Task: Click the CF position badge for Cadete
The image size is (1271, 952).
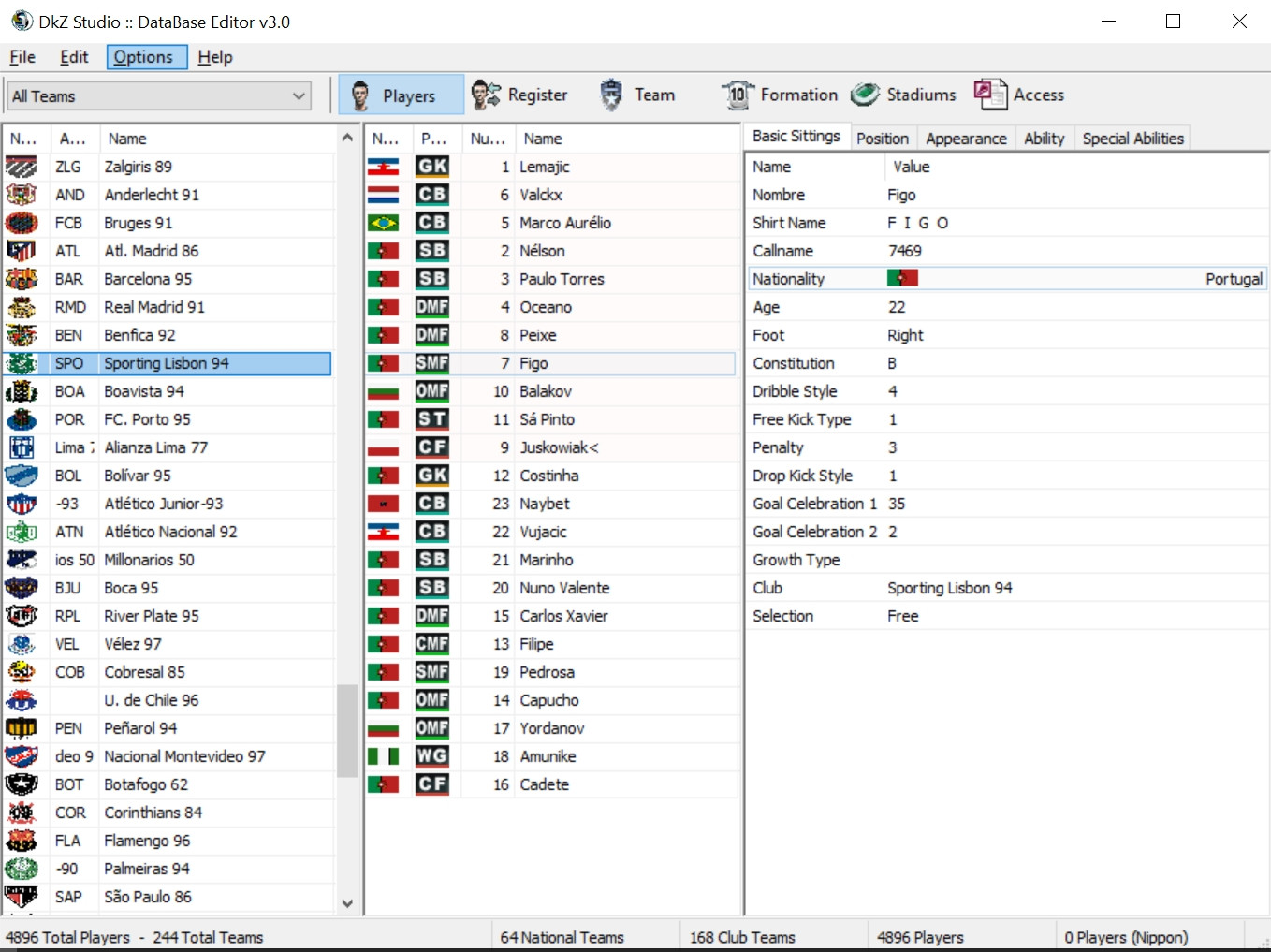Action: coord(432,784)
